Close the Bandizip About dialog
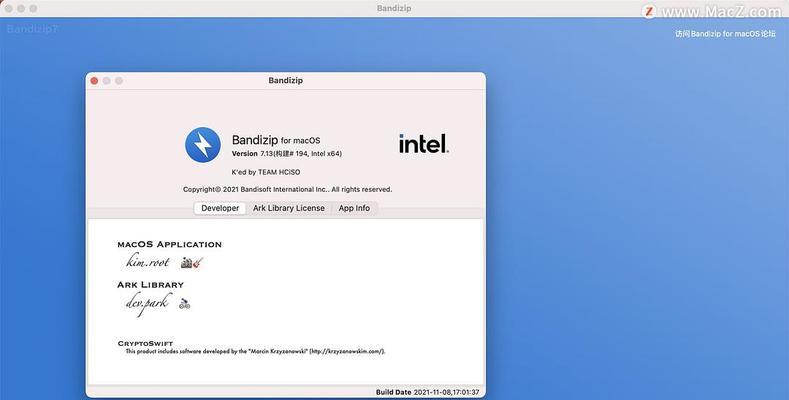This screenshot has width=789, height=400. point(94,81)
